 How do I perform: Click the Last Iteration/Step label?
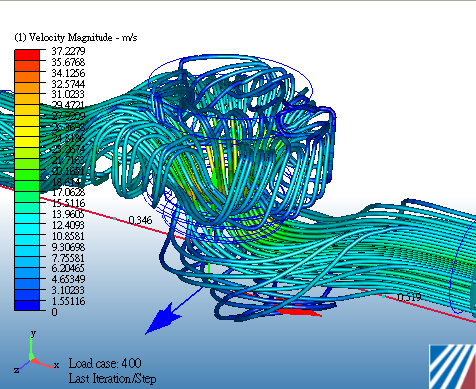[x=112, y=378]
